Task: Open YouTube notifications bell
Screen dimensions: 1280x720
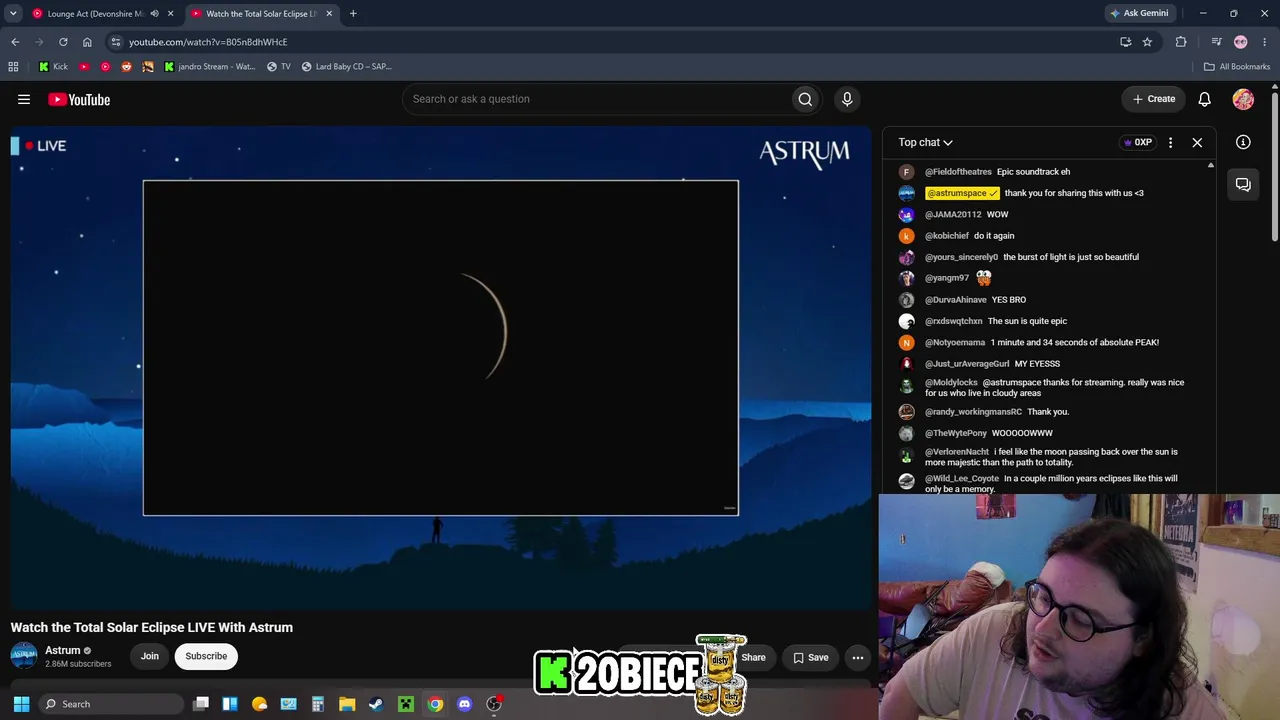Action: pyautogui.click(x=1205, y=99)
